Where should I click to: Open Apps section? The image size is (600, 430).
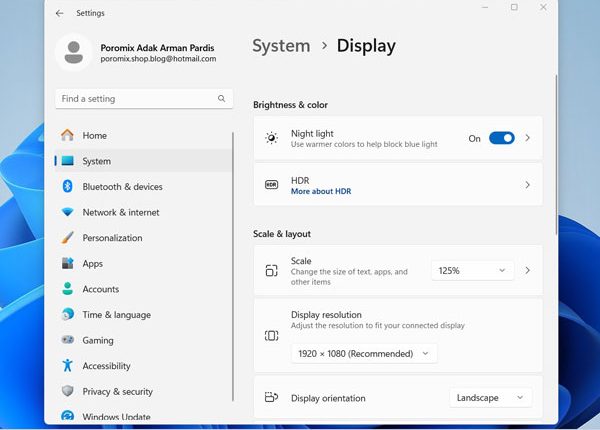(143, 264)
